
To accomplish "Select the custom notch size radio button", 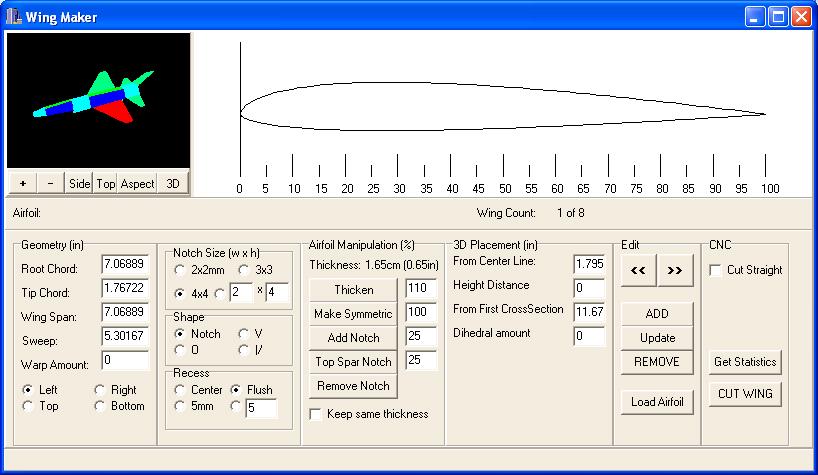I will [x=220, y=294].
